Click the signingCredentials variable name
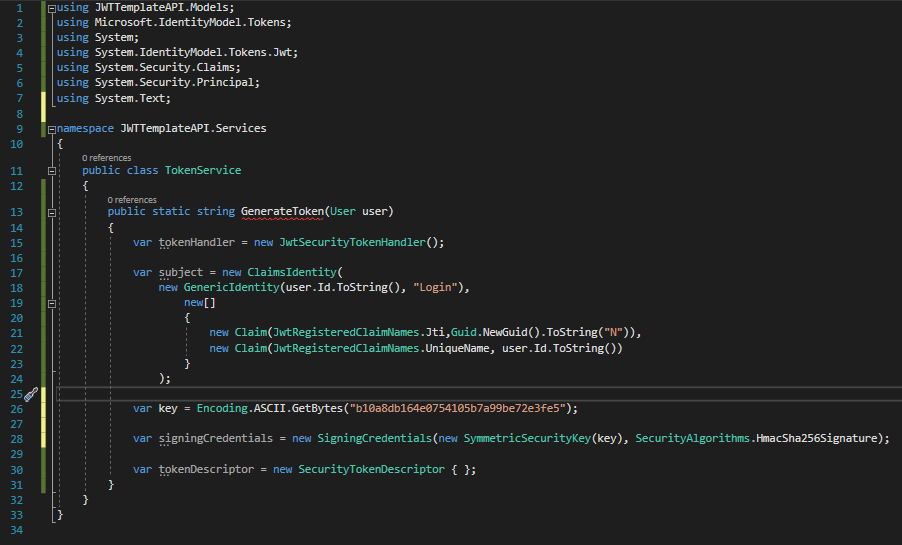 coord(216,438)
